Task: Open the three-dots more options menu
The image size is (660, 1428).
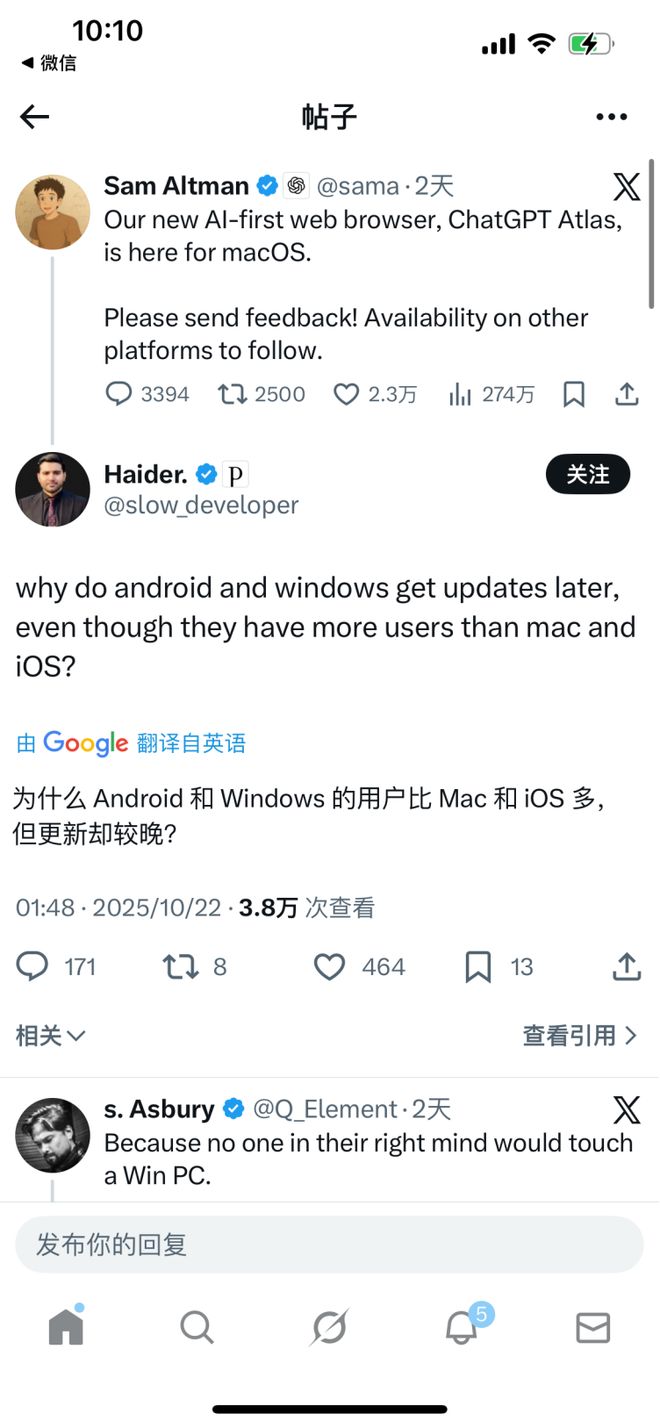Action: click(x=611, y=117)
